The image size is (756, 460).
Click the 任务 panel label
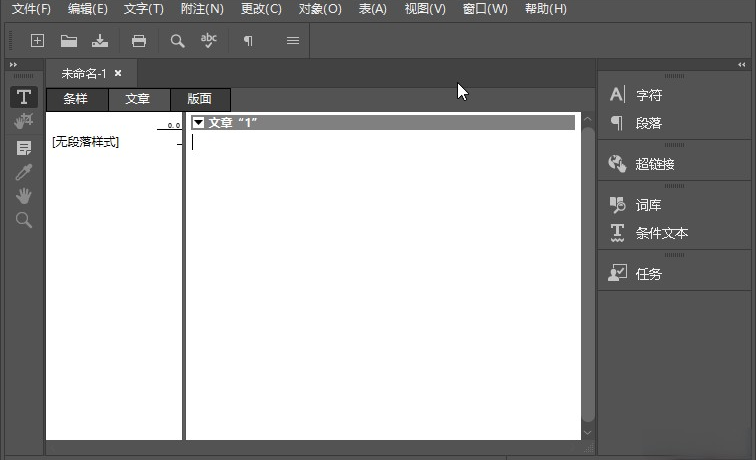(648, 274)
